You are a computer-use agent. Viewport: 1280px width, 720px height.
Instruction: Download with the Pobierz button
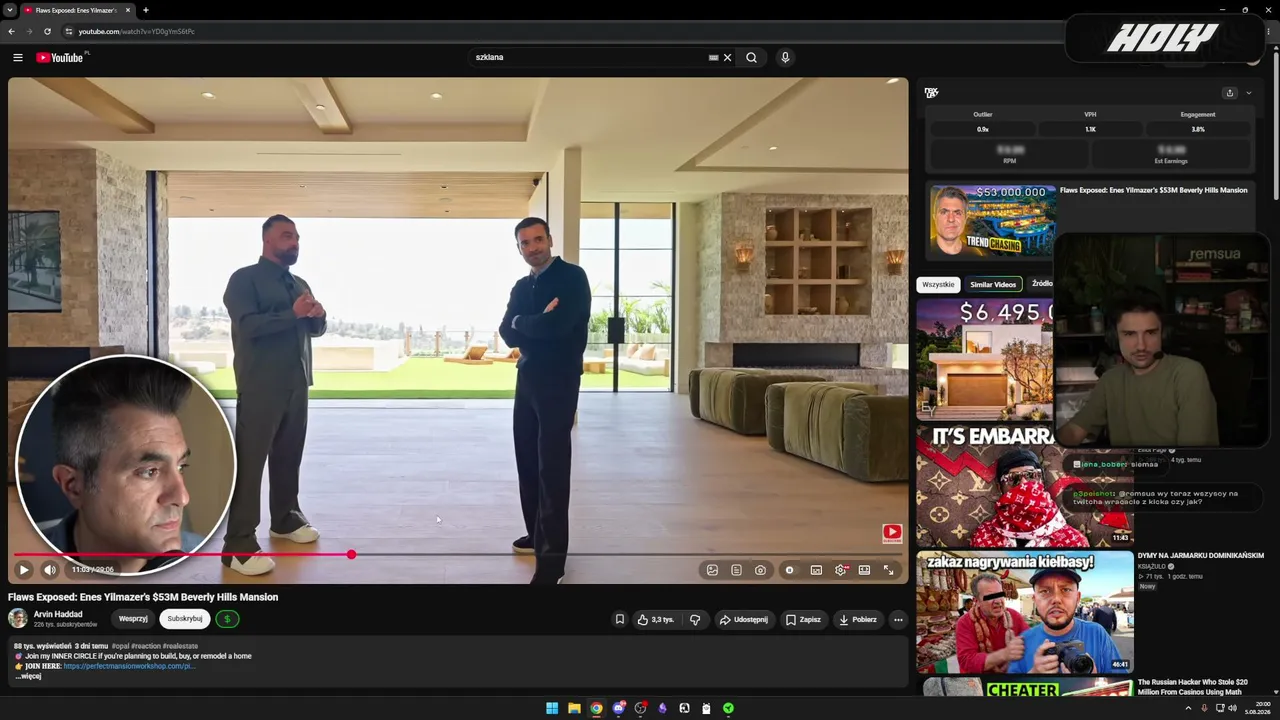pyautogui.click(x=857, y=619)
